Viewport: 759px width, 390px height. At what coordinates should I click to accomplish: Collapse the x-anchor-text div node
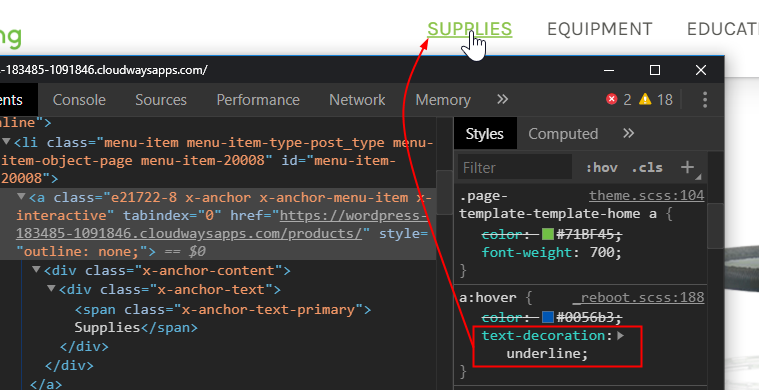(51, 289)
